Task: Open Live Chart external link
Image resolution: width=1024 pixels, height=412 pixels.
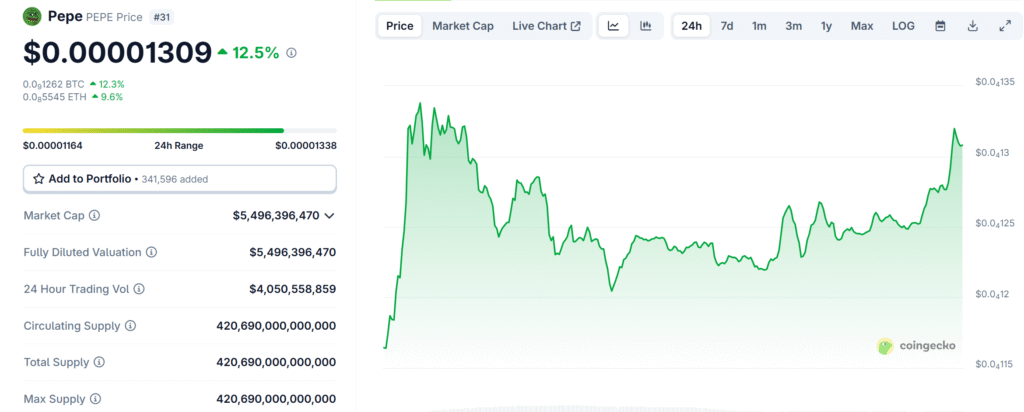Action: (546, 26)
